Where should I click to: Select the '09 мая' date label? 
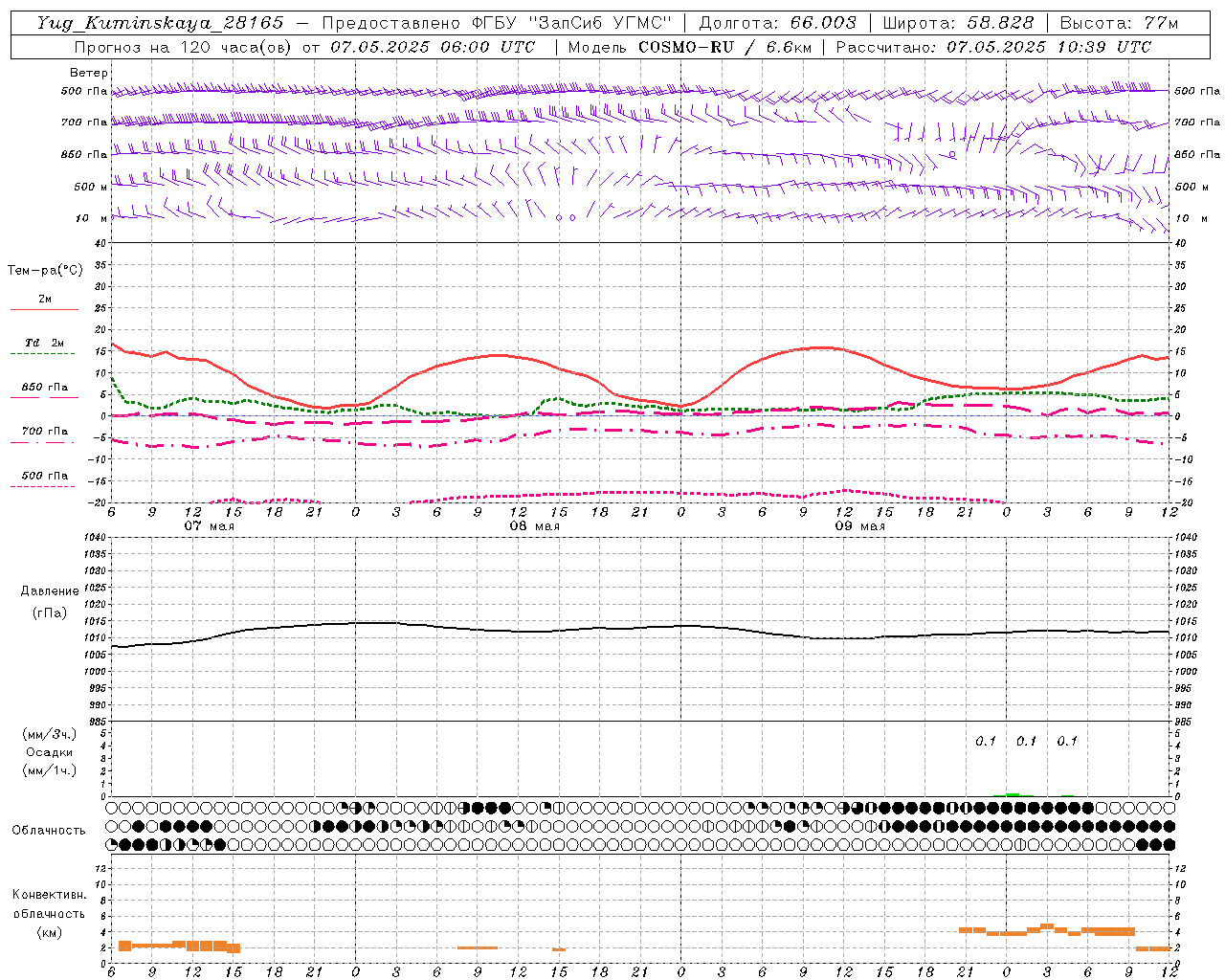tap(860, 526)
